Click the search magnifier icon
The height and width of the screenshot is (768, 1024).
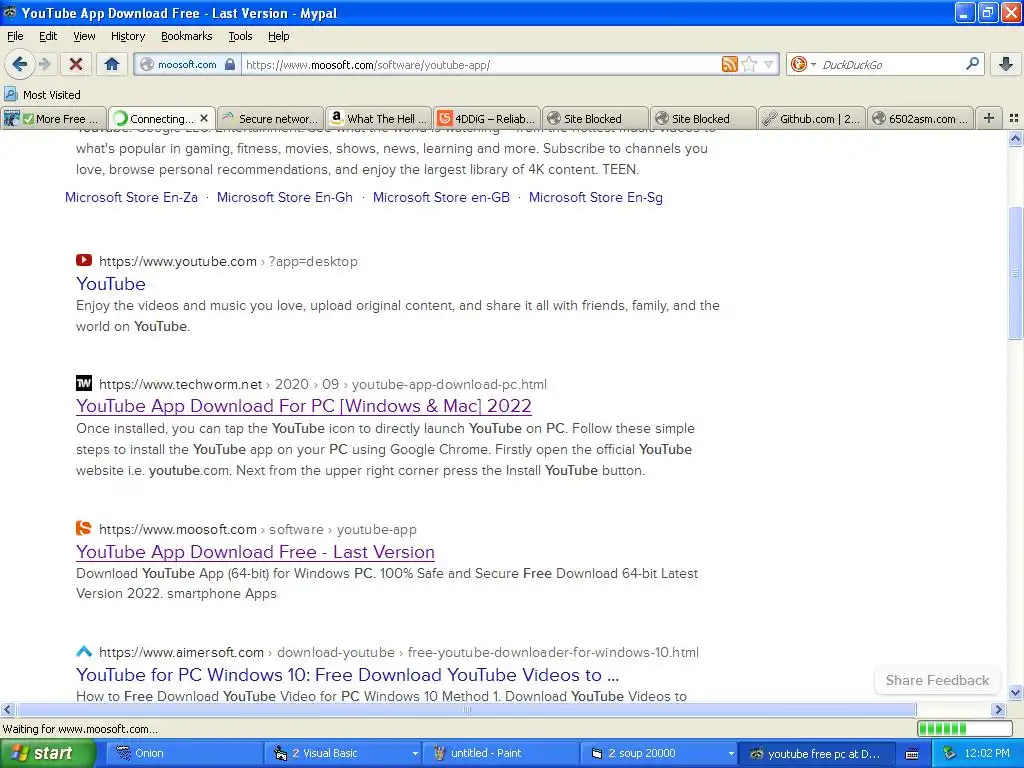click(972, 63)
